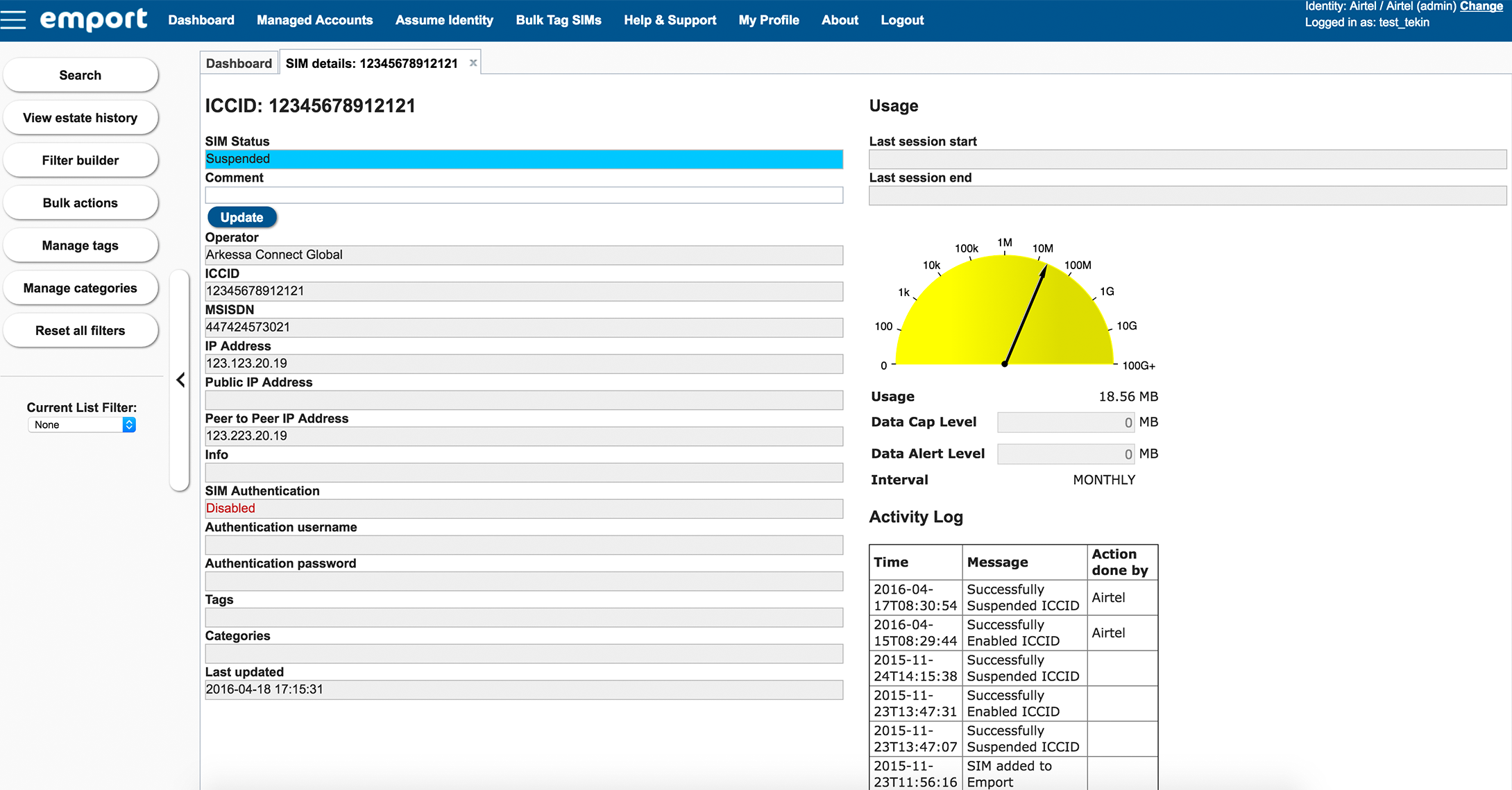1512x790 pixels.
Task: Click Logout in the top bar
Action: [x=902, y=20]
